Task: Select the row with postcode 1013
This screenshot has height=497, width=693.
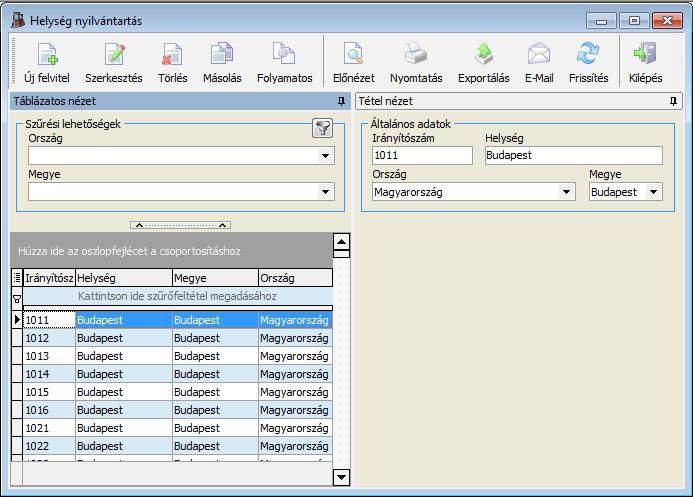Action: [178, 356]
